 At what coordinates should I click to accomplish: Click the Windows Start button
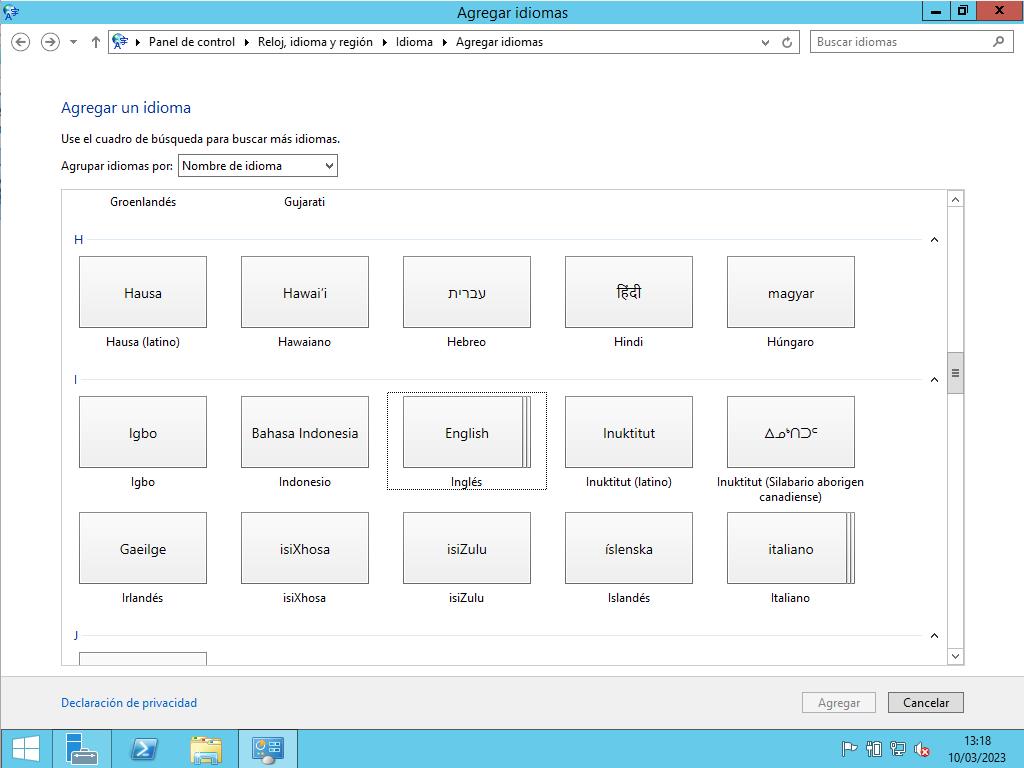(x=25, y=749)
